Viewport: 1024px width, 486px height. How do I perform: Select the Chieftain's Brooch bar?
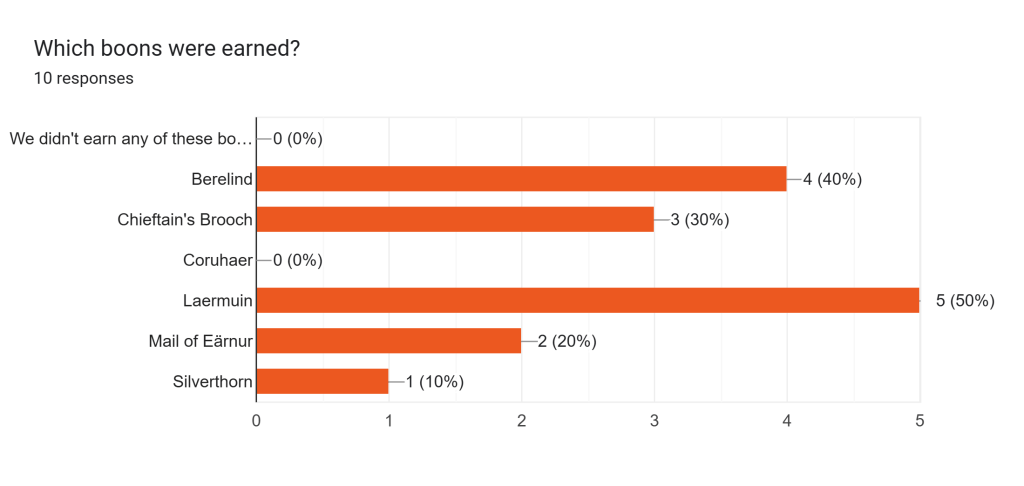[455, 220]
